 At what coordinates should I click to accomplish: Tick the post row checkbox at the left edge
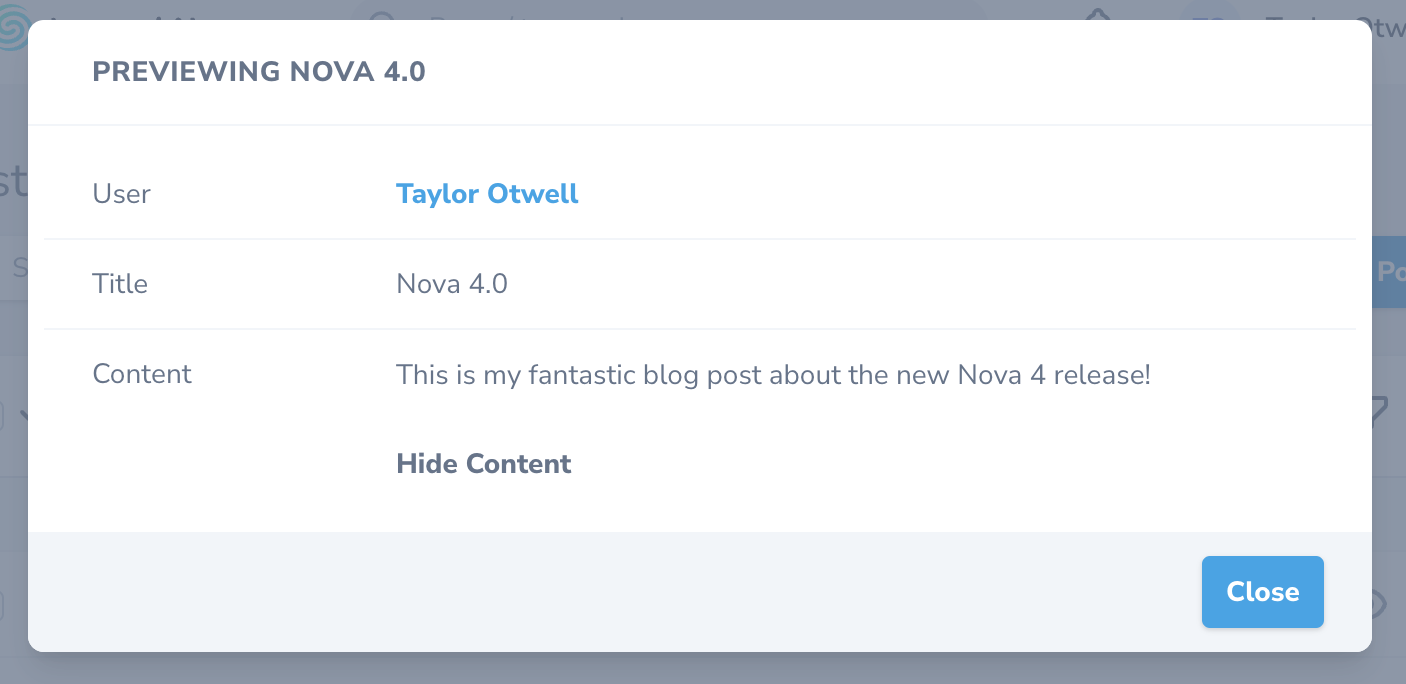pos(3,606)
